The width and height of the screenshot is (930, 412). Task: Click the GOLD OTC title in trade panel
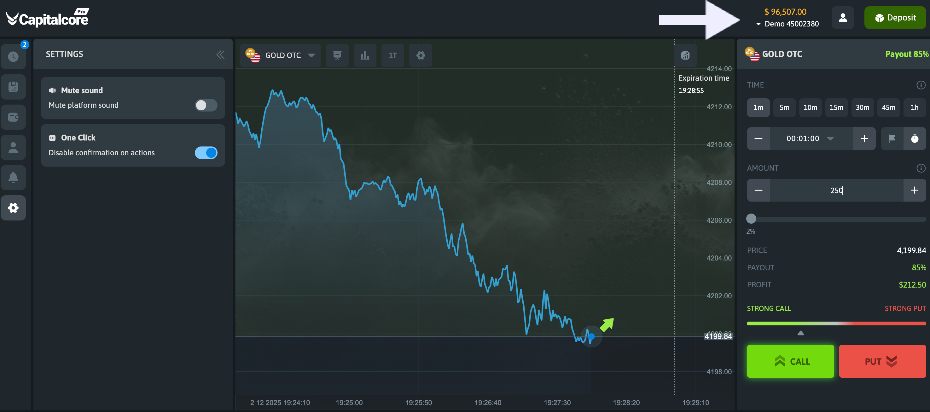click(782, 54)
